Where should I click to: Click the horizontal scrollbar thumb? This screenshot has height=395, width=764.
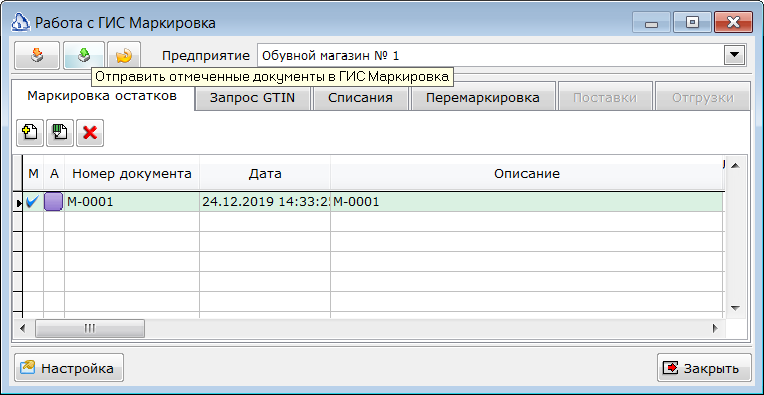coord(90,328)
